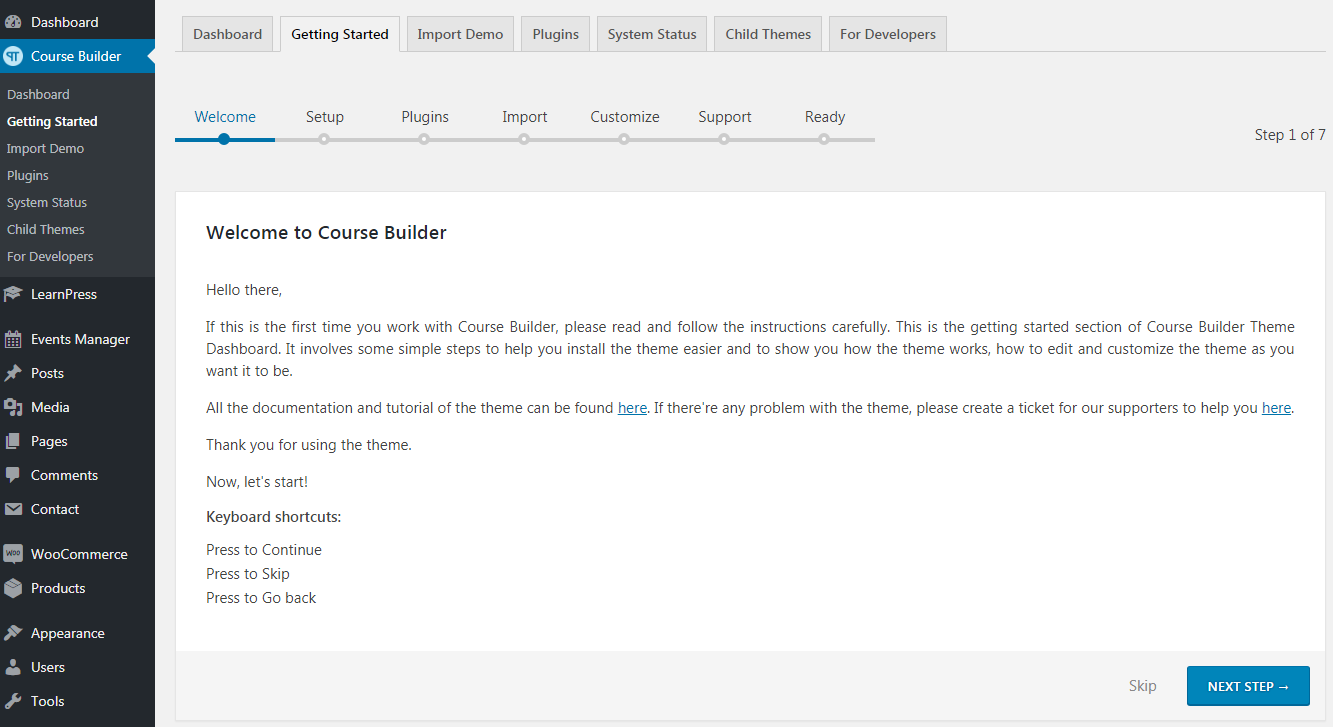This screenshot has height=727, width=1333.
Task: Switch to the Dashboard tab at the top
Action: [228, 34]
